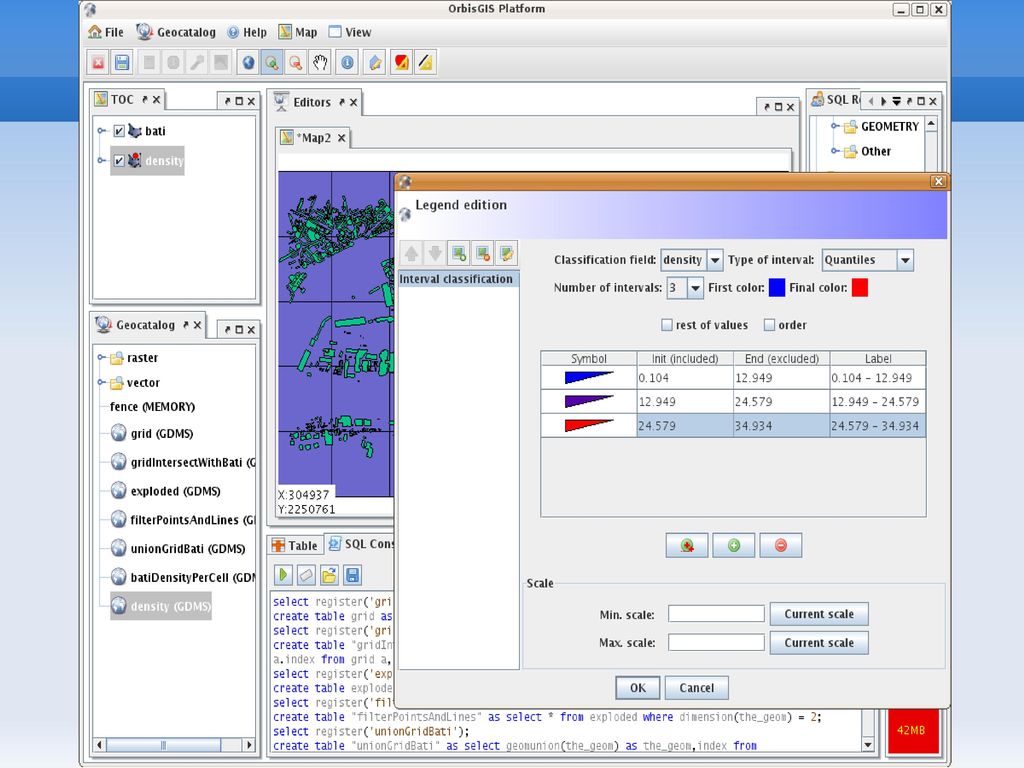Click the purple symbol for 12.949 interval
This screenshot has width=1024, height=768.
click(x=588, y=402)
